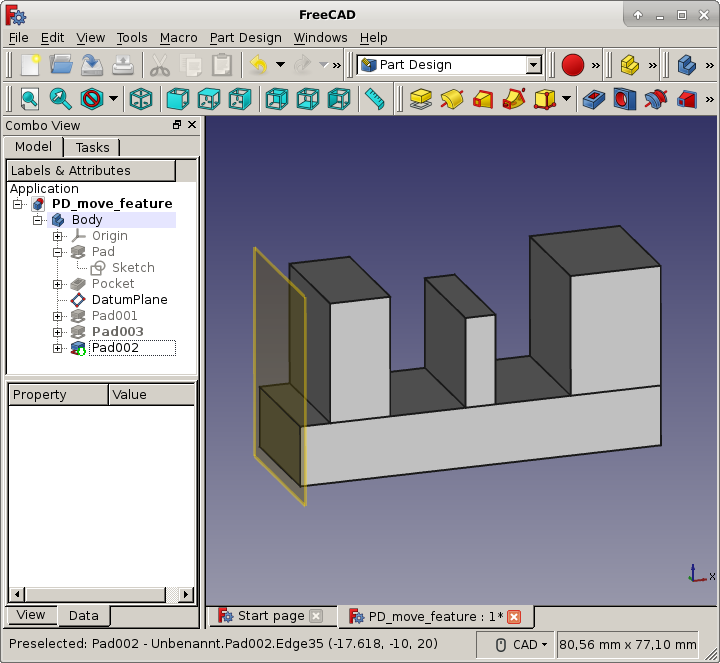Click the Subtractive loft tool icon

click(x=687, y=99)
